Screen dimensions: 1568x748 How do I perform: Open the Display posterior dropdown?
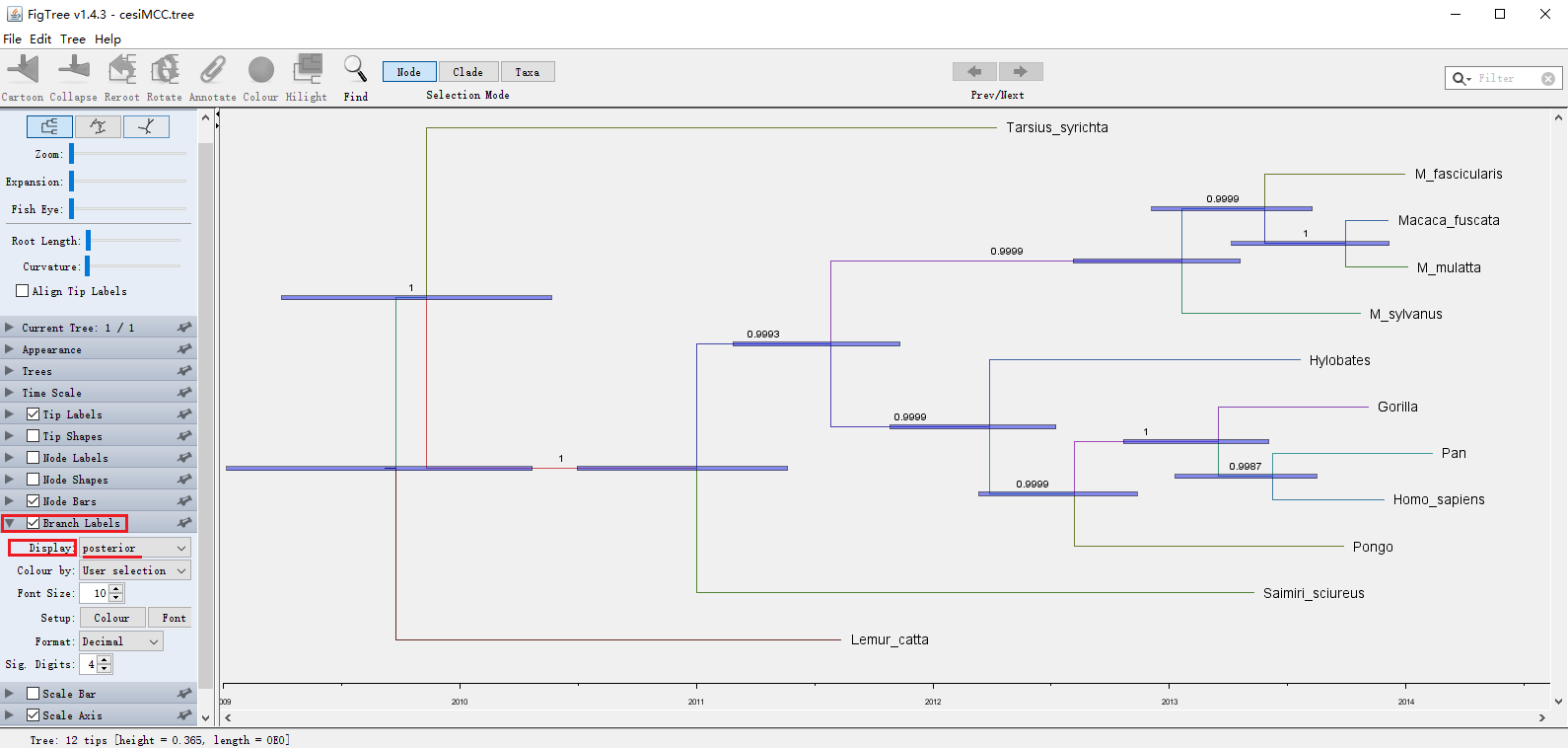click(135, 548)
